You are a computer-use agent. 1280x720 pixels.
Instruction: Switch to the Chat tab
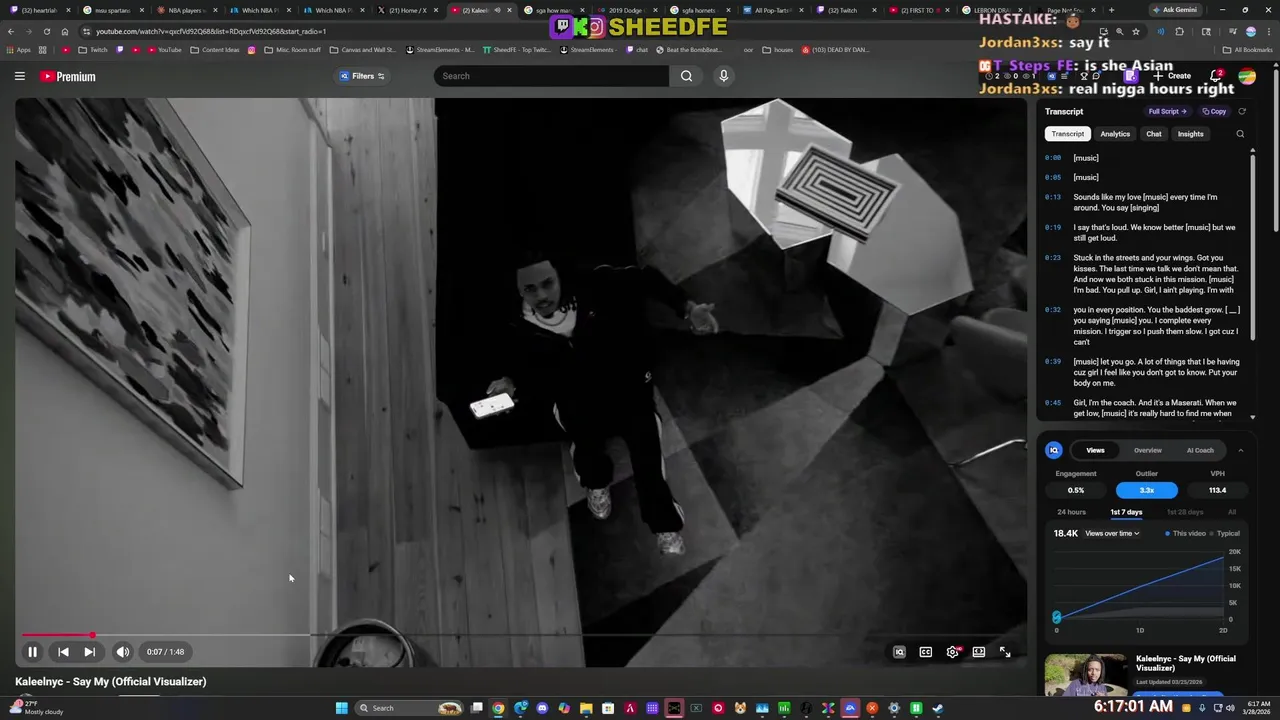(1154, 134)
